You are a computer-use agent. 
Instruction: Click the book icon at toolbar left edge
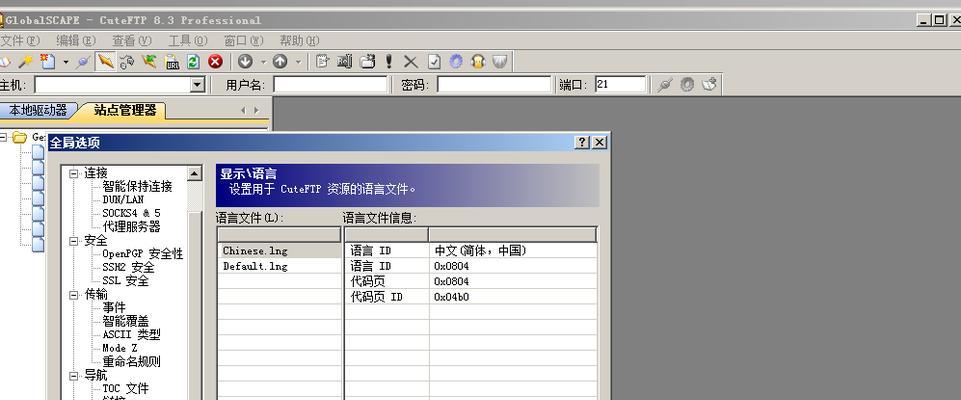[x=5, y=61]
